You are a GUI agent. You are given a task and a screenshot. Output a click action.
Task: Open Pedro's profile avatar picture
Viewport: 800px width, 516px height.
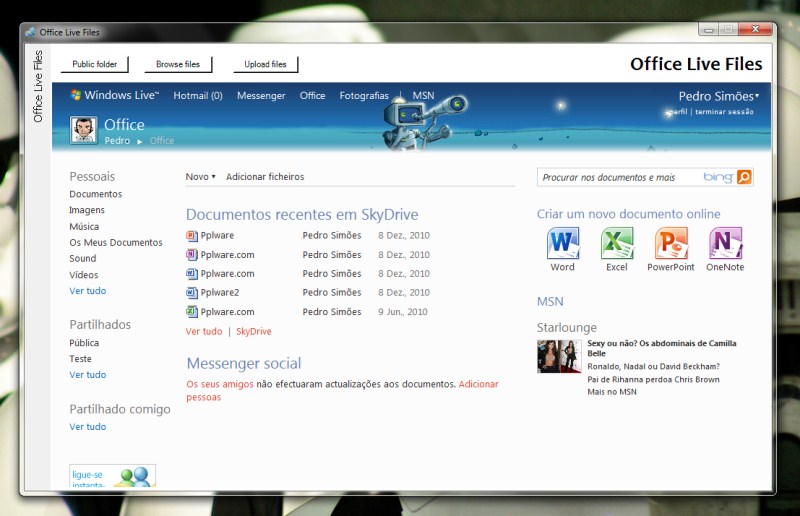[x=83, y=130]
